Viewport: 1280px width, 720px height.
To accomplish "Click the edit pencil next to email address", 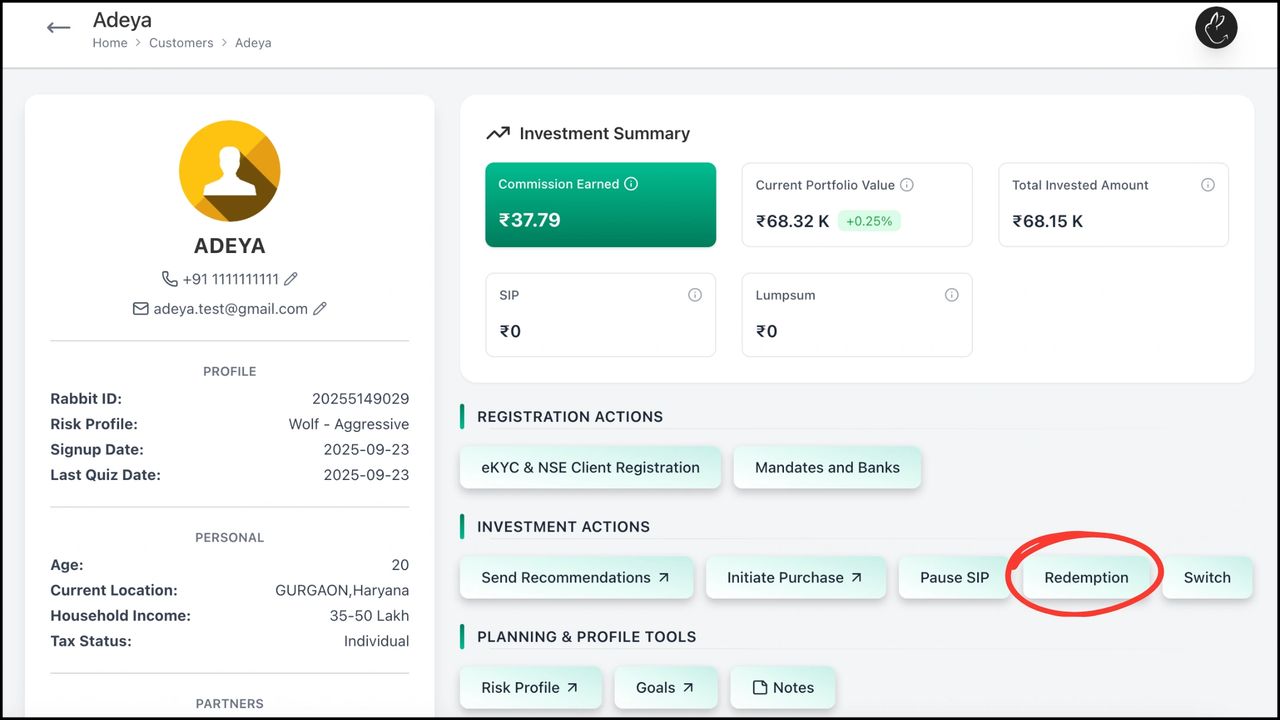I will 320,309.
